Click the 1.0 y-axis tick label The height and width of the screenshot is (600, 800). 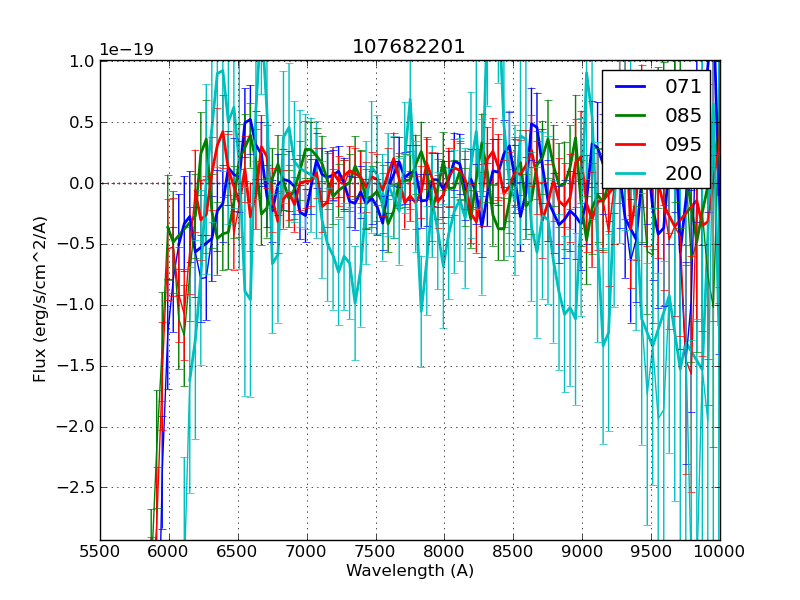(x=80, y=61)
